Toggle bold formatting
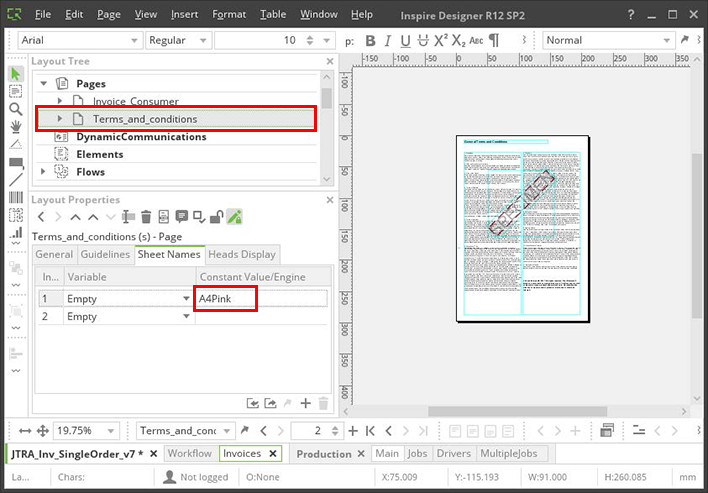This screenshot has width=708, height=493. click(x=370, y=41)
